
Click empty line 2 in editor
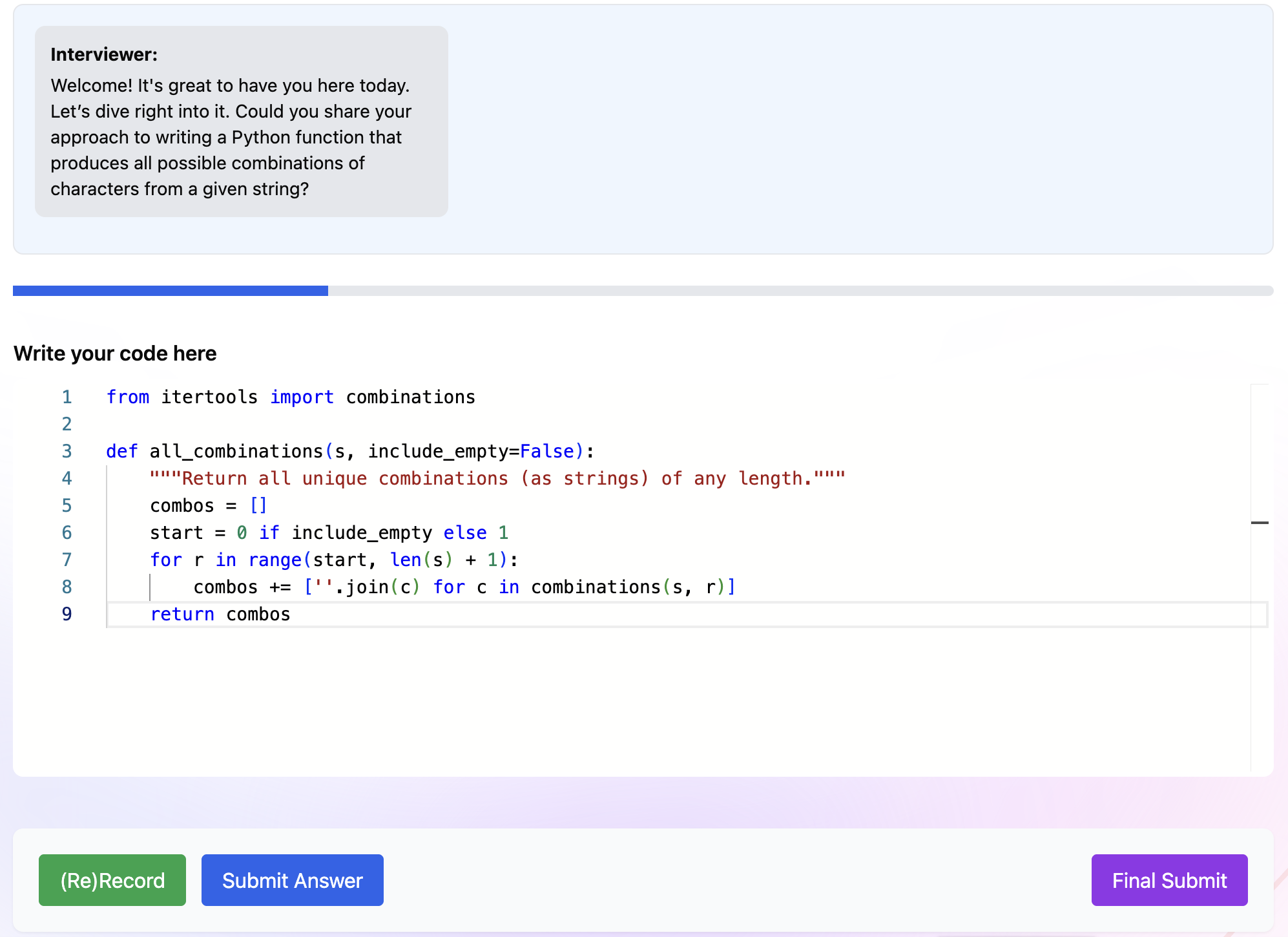[388, 424]
